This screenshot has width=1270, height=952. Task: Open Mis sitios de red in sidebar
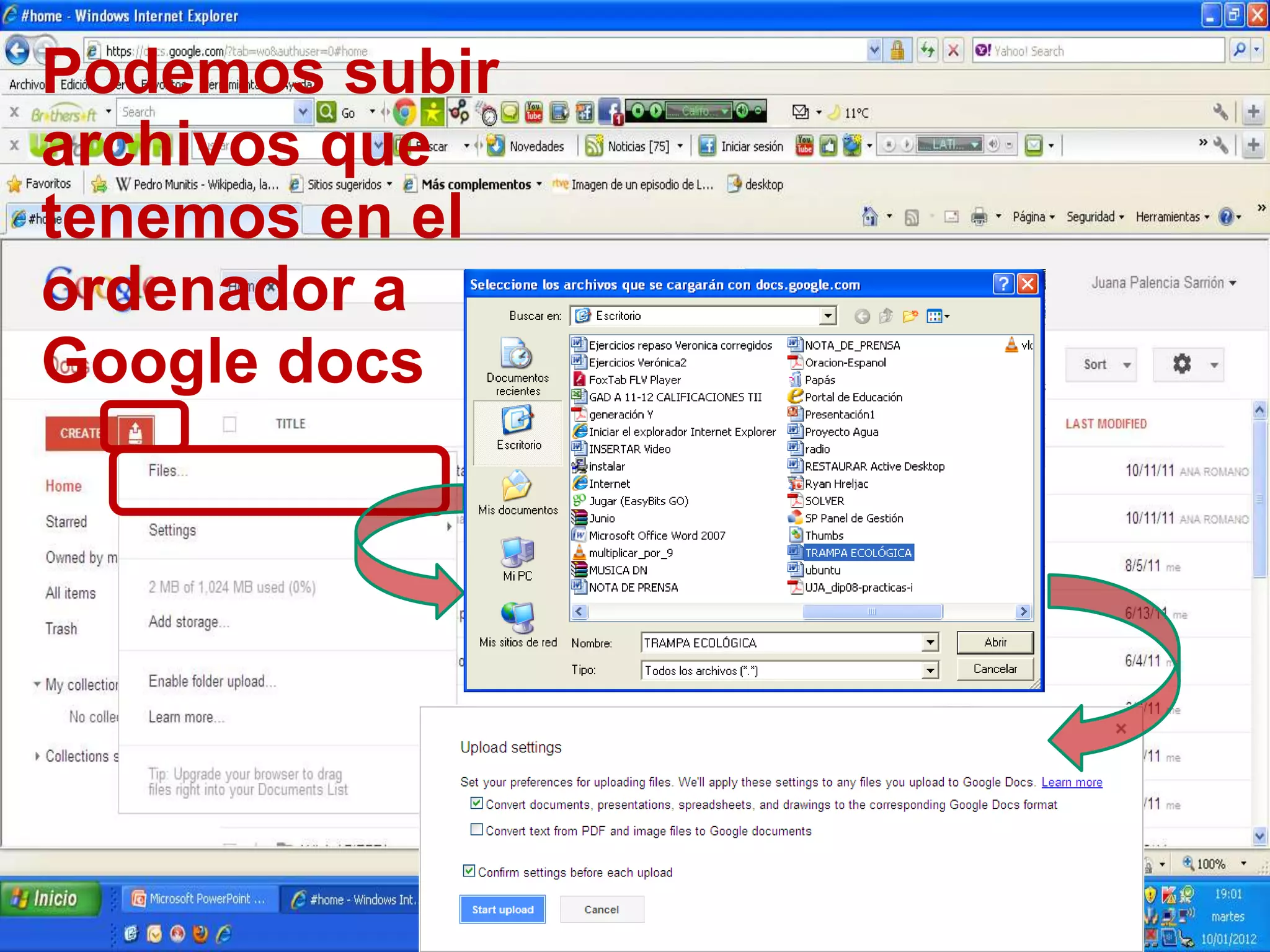518,626
